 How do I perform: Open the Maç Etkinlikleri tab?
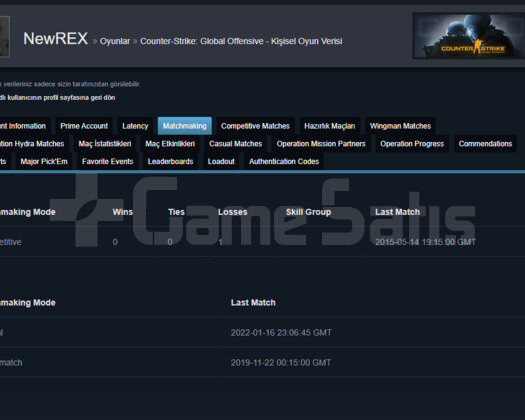[x=170, y=144]
